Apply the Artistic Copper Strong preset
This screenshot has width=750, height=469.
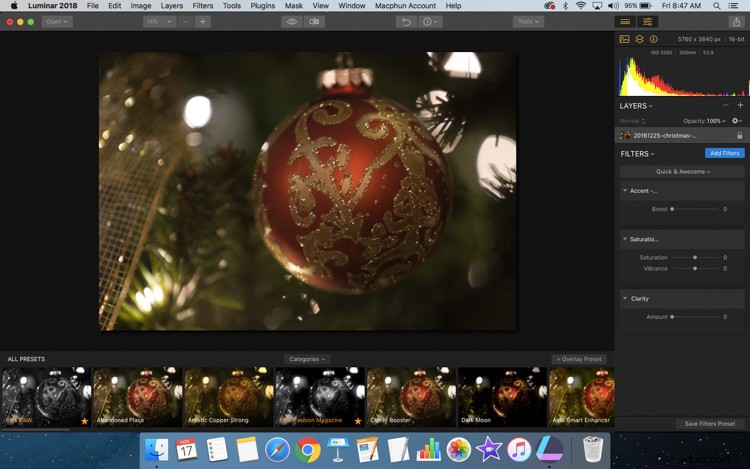point(229,397)
